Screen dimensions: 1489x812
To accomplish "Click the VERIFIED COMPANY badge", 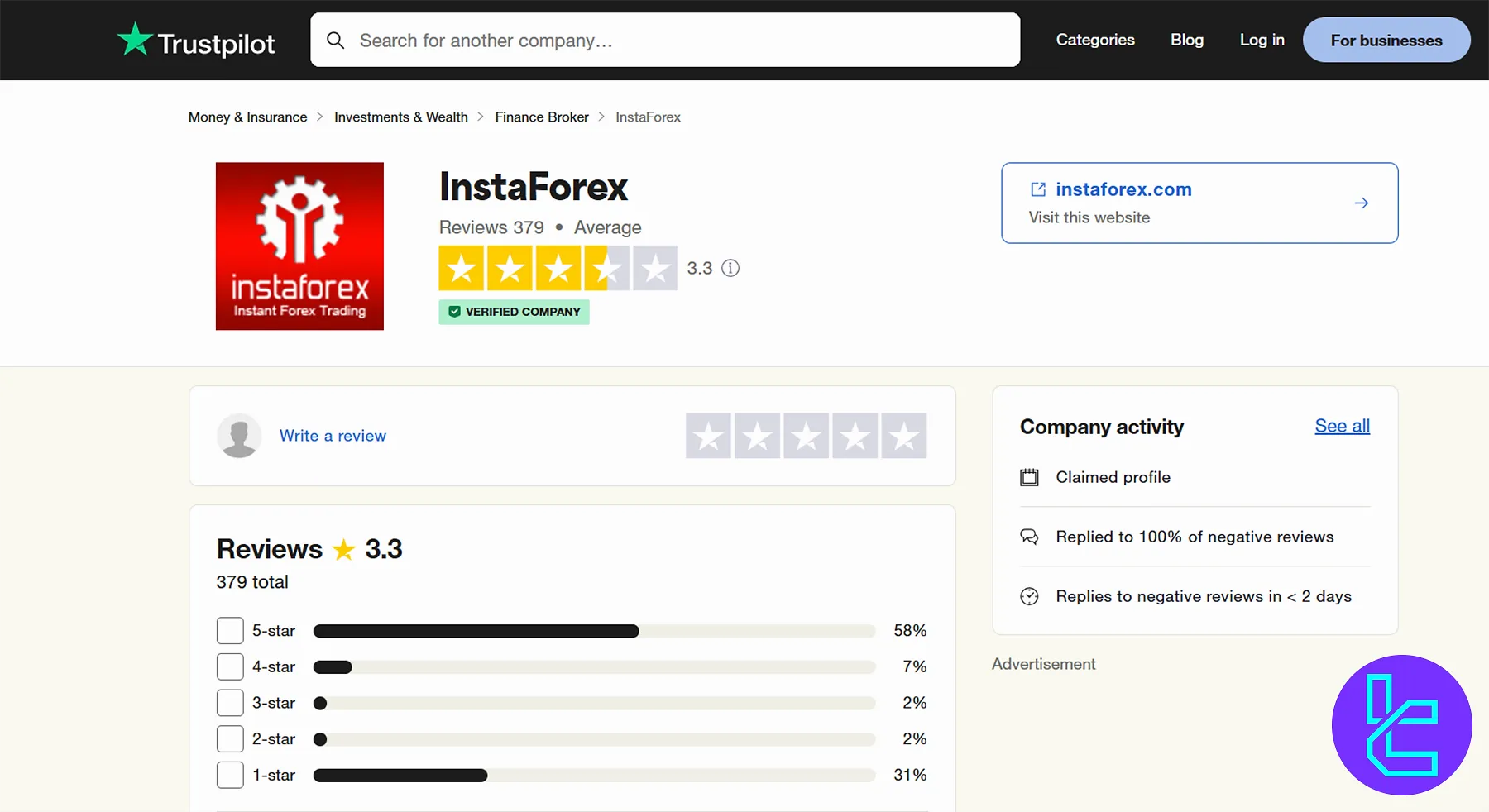I will (x=514, y=312).
